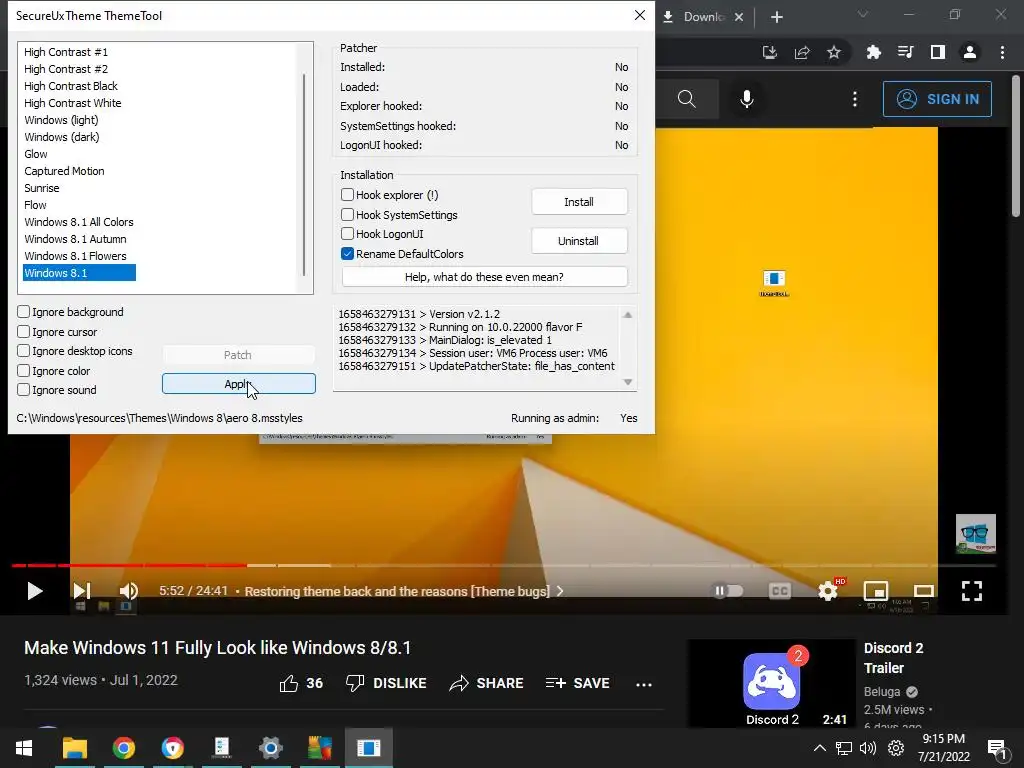Select Windows 8.1 Flowers theme

point(75,256)
